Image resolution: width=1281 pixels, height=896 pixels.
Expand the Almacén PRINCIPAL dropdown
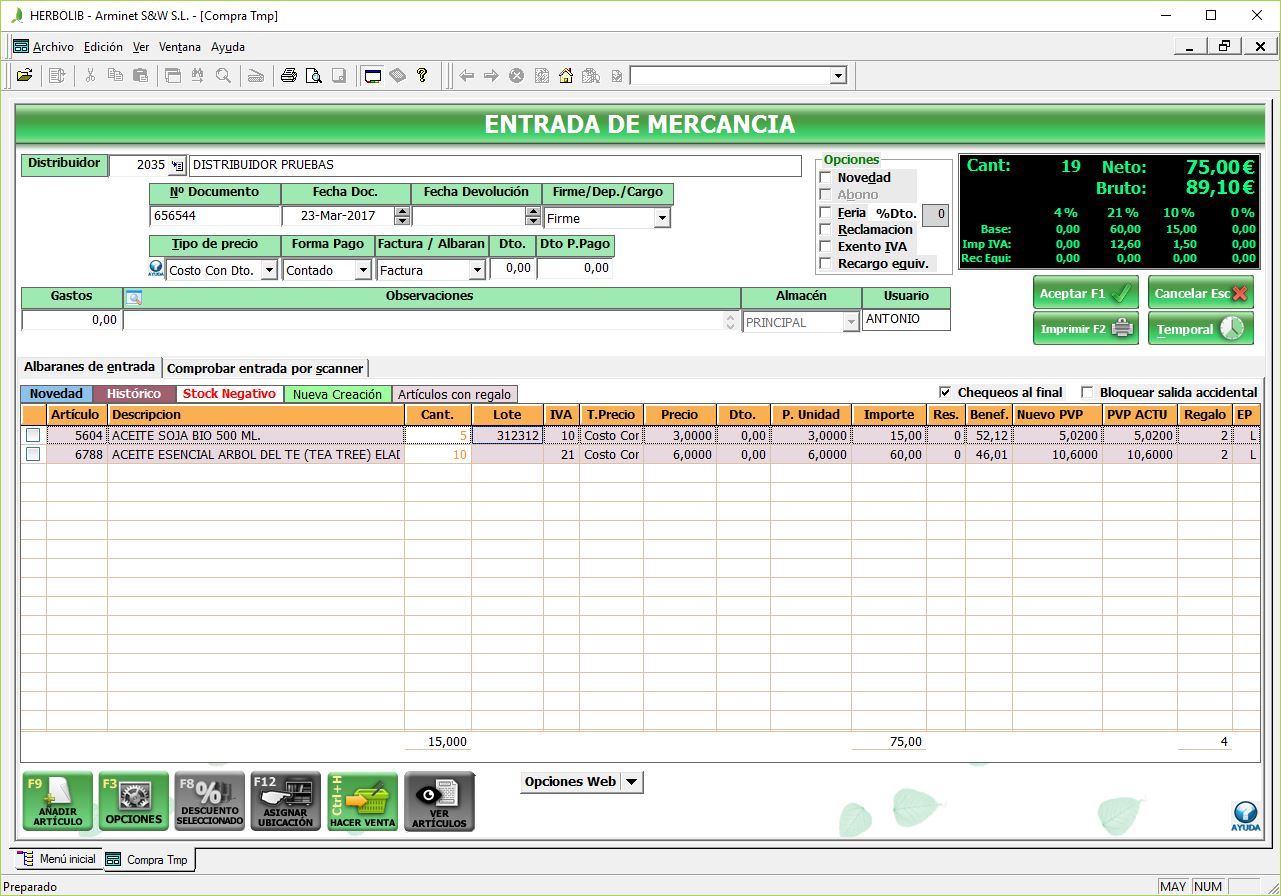(x=851, y=322)
